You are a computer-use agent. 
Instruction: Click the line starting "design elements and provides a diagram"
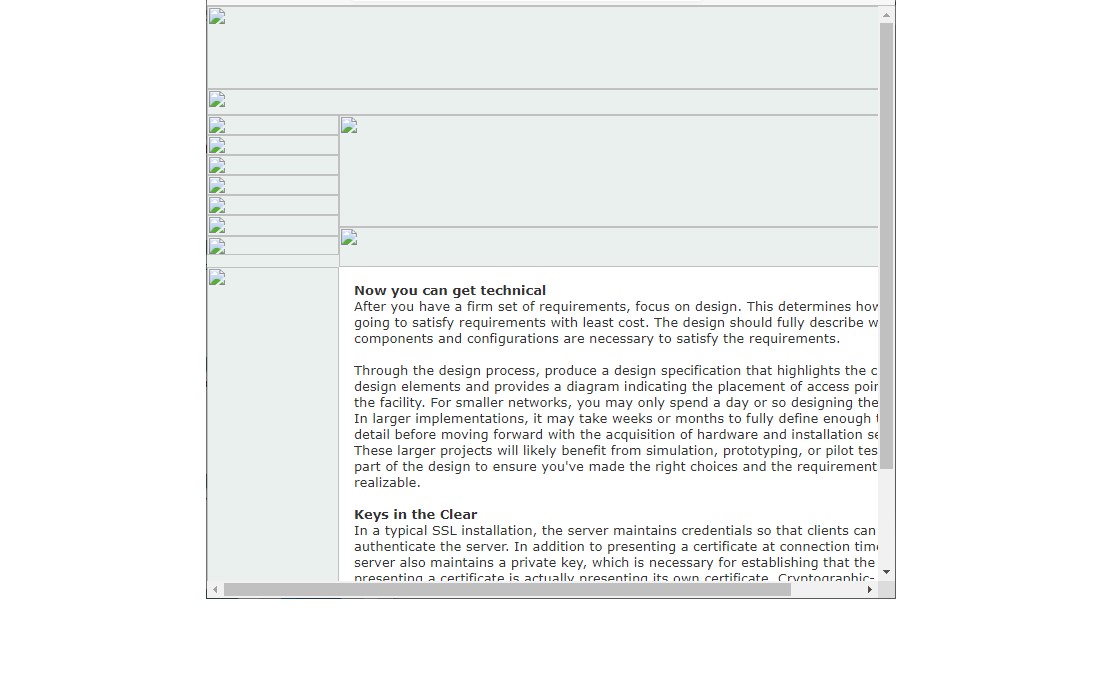pos(616,387)
